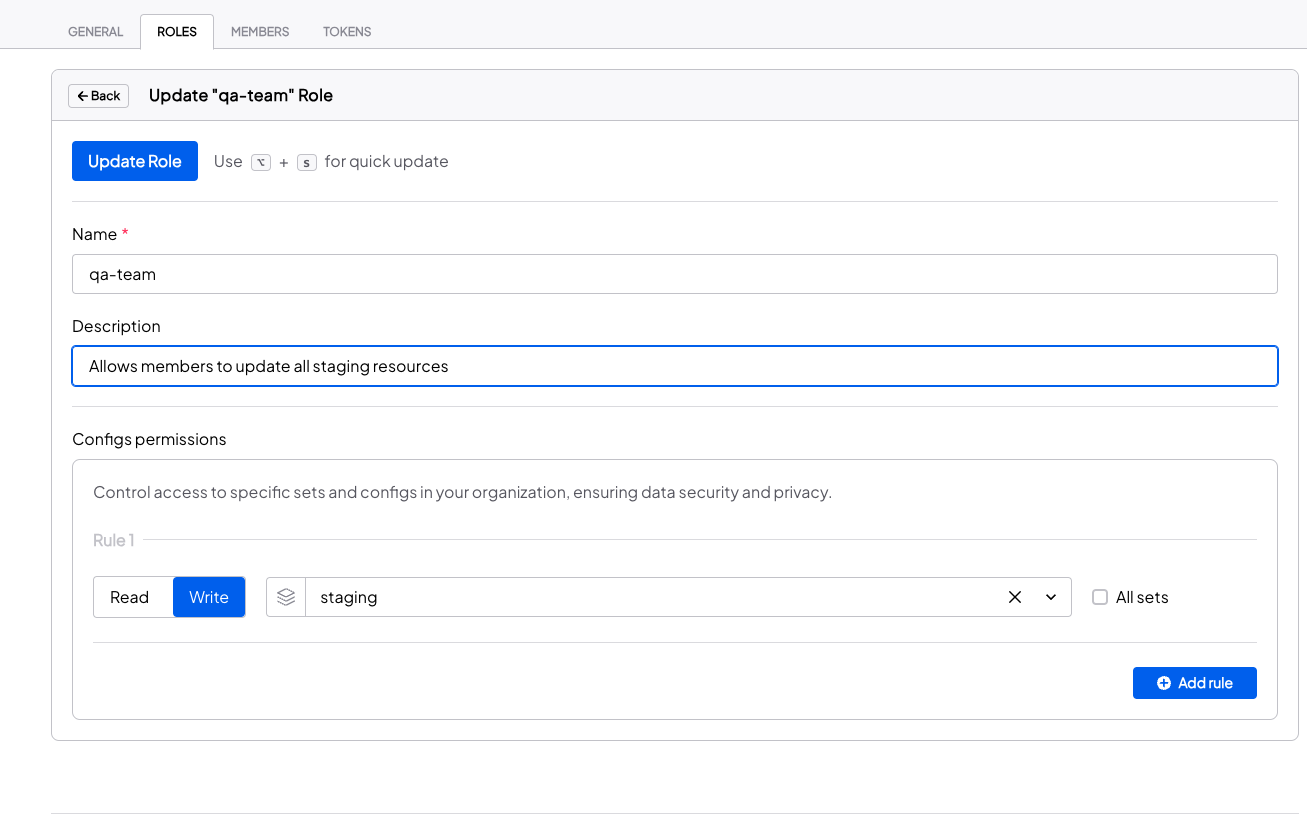Open the TOKENS tab

click(x=347, y=32)
